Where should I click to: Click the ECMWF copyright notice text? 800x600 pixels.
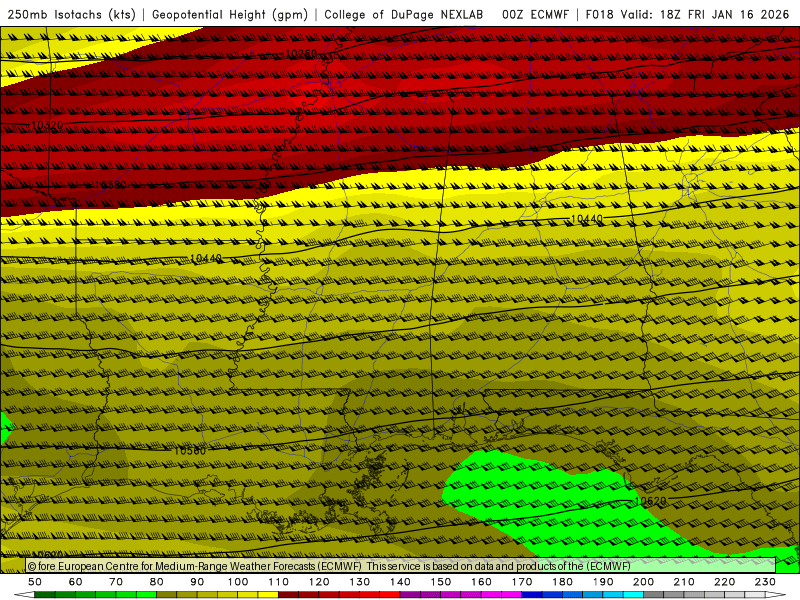pos(329,566)
